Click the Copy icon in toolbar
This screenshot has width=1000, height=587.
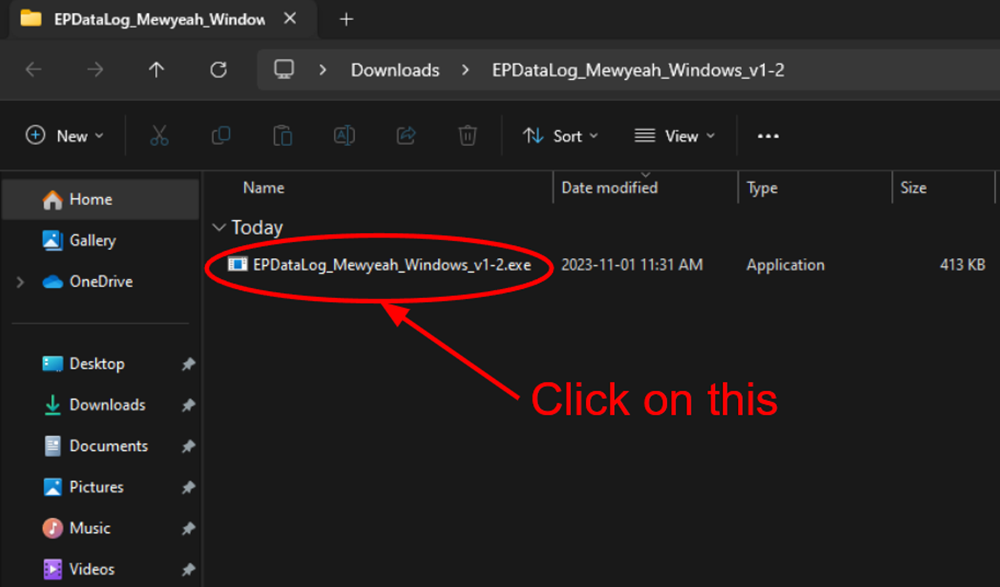[x=221, y=136]
